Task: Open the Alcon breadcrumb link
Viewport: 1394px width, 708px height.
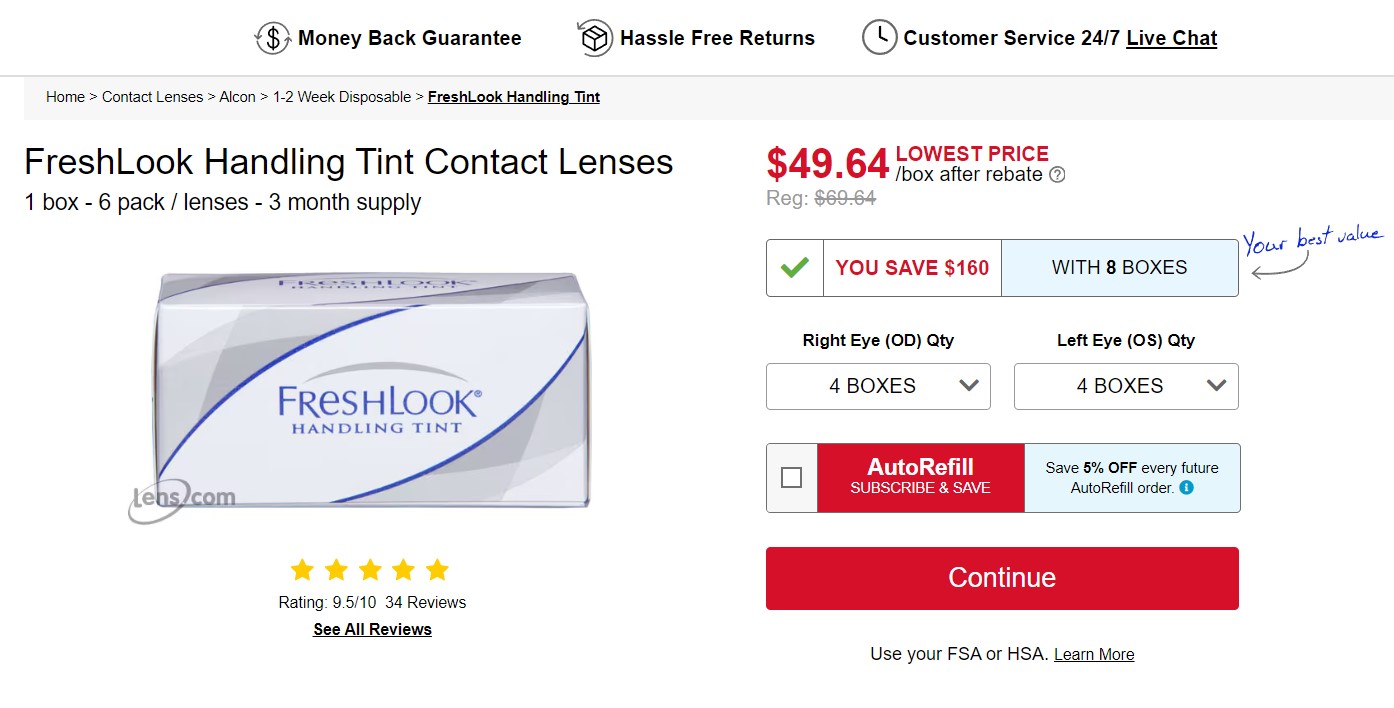Action: (237, 97)
